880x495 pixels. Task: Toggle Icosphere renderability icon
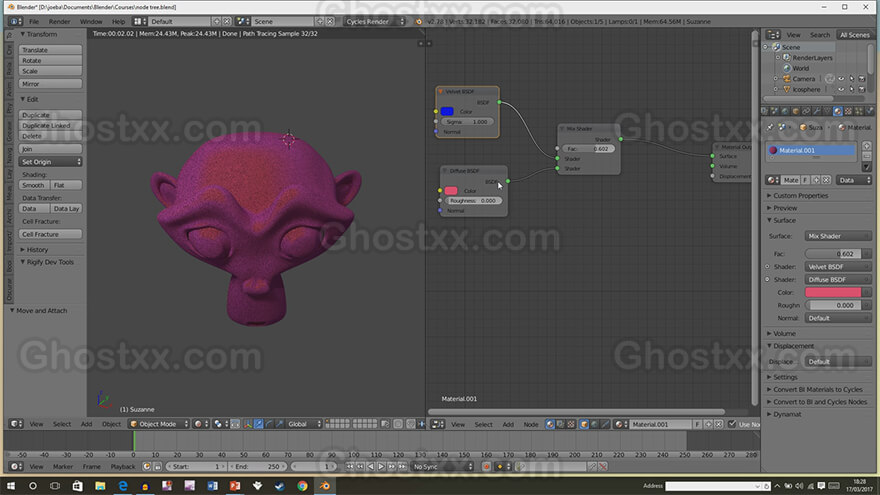coord(862,89)
